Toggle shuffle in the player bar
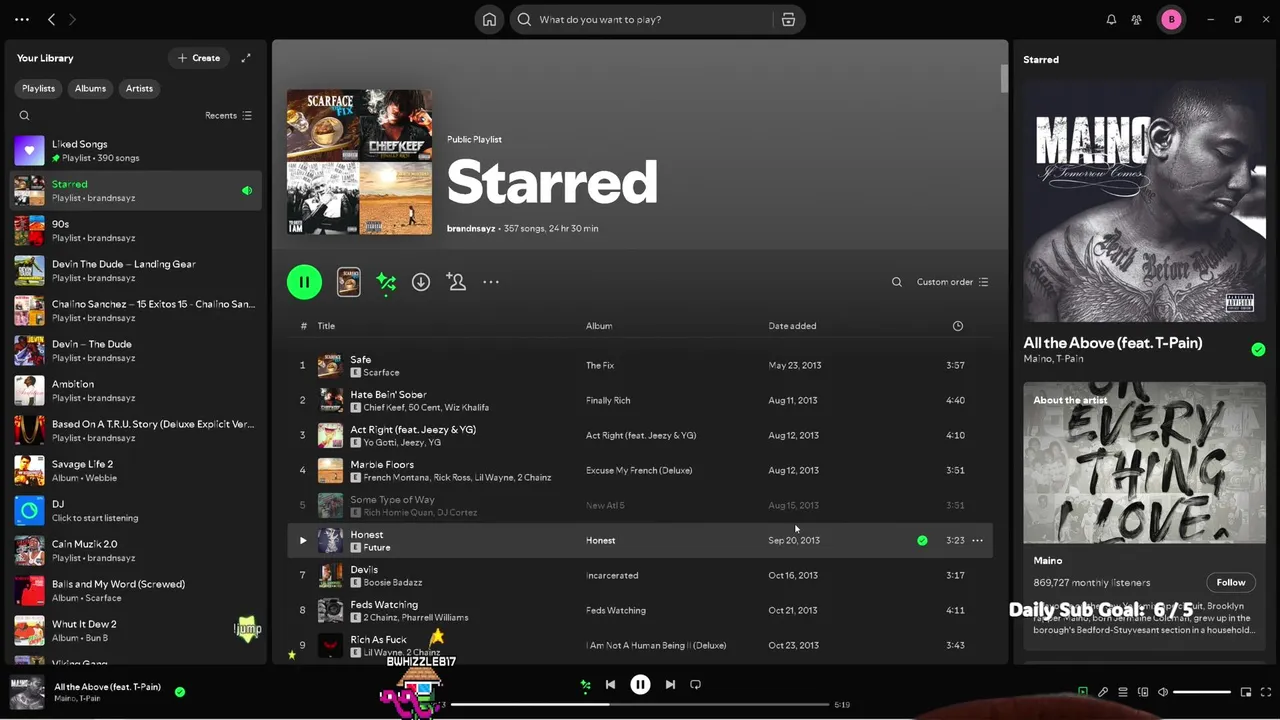The image size is (1280, 720). tap(586, 685)
